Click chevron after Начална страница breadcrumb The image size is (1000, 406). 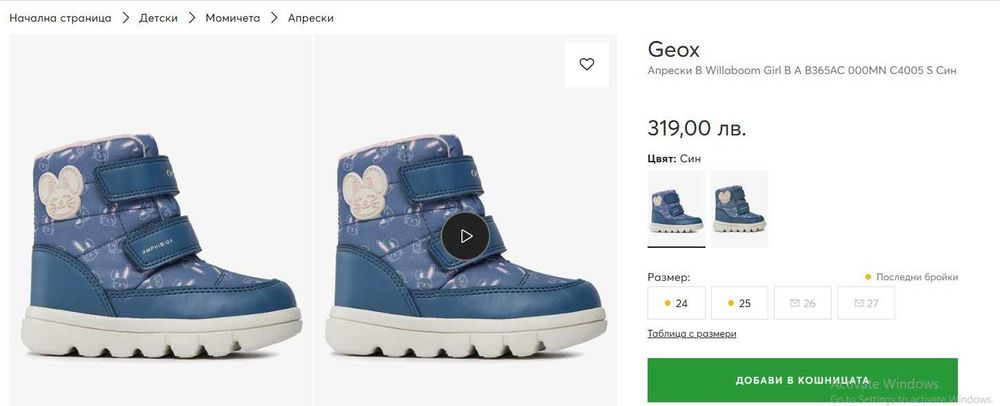(126, 18)
